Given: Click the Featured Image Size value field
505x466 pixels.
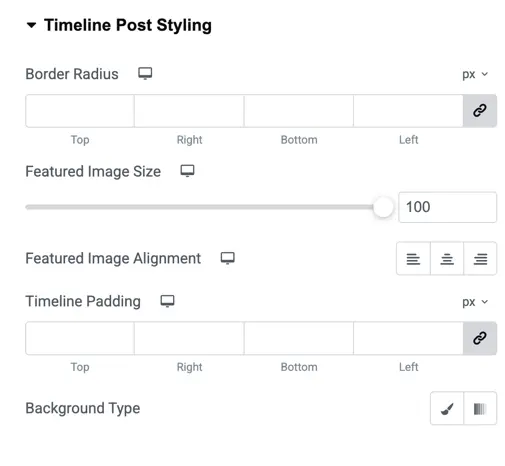Looking at the screenshot, I should coord(447,207).
